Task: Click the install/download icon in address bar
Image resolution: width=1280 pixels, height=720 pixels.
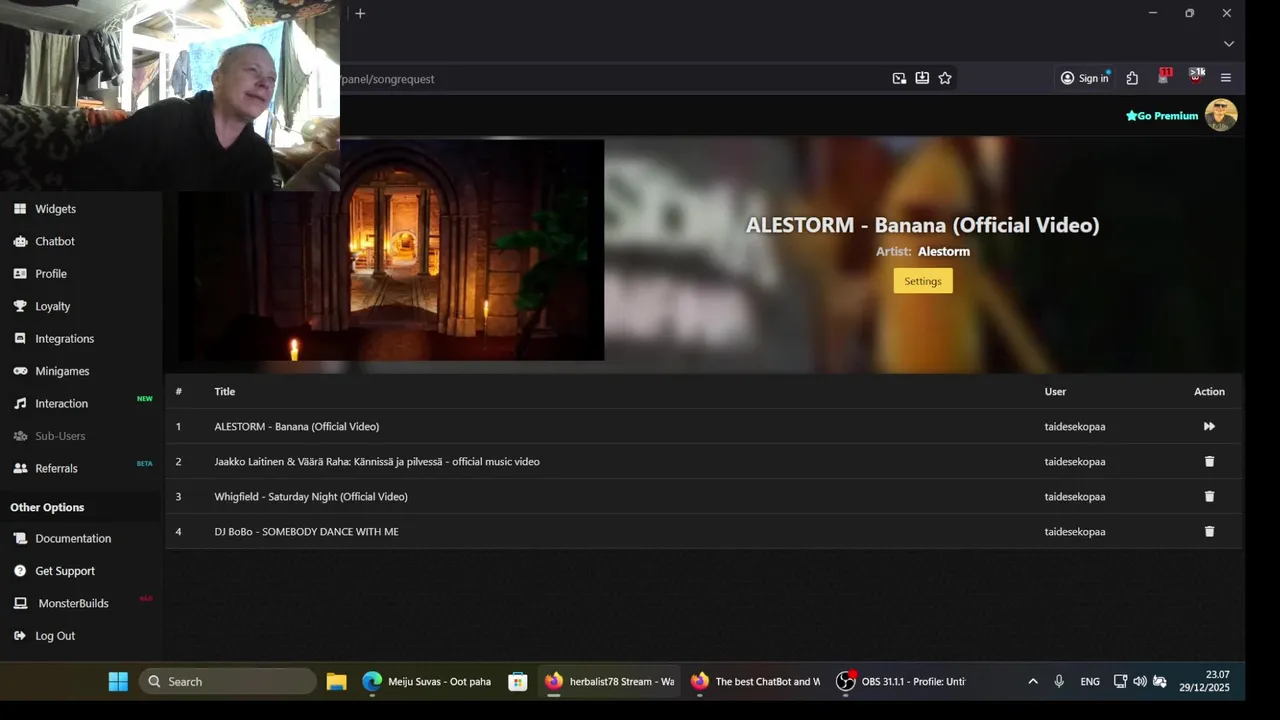Action: [922, 78]
